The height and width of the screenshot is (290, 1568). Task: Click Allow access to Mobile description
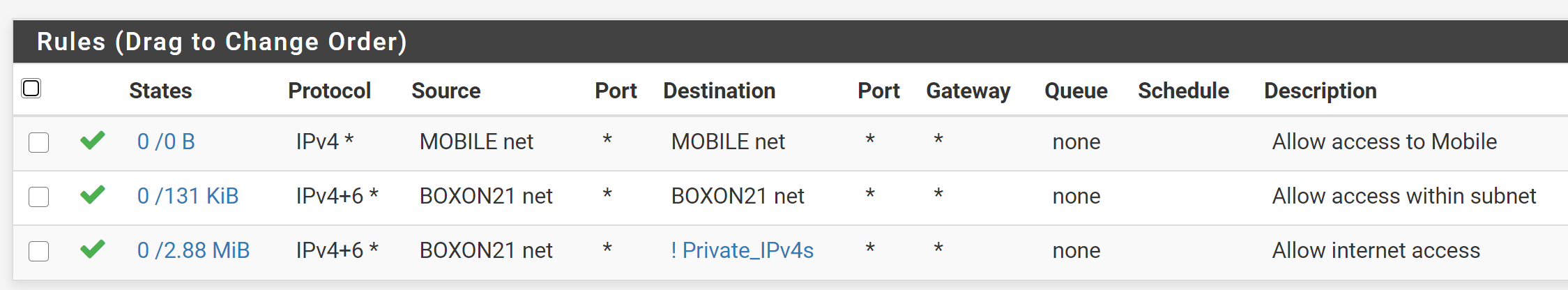coord(1384,142)
